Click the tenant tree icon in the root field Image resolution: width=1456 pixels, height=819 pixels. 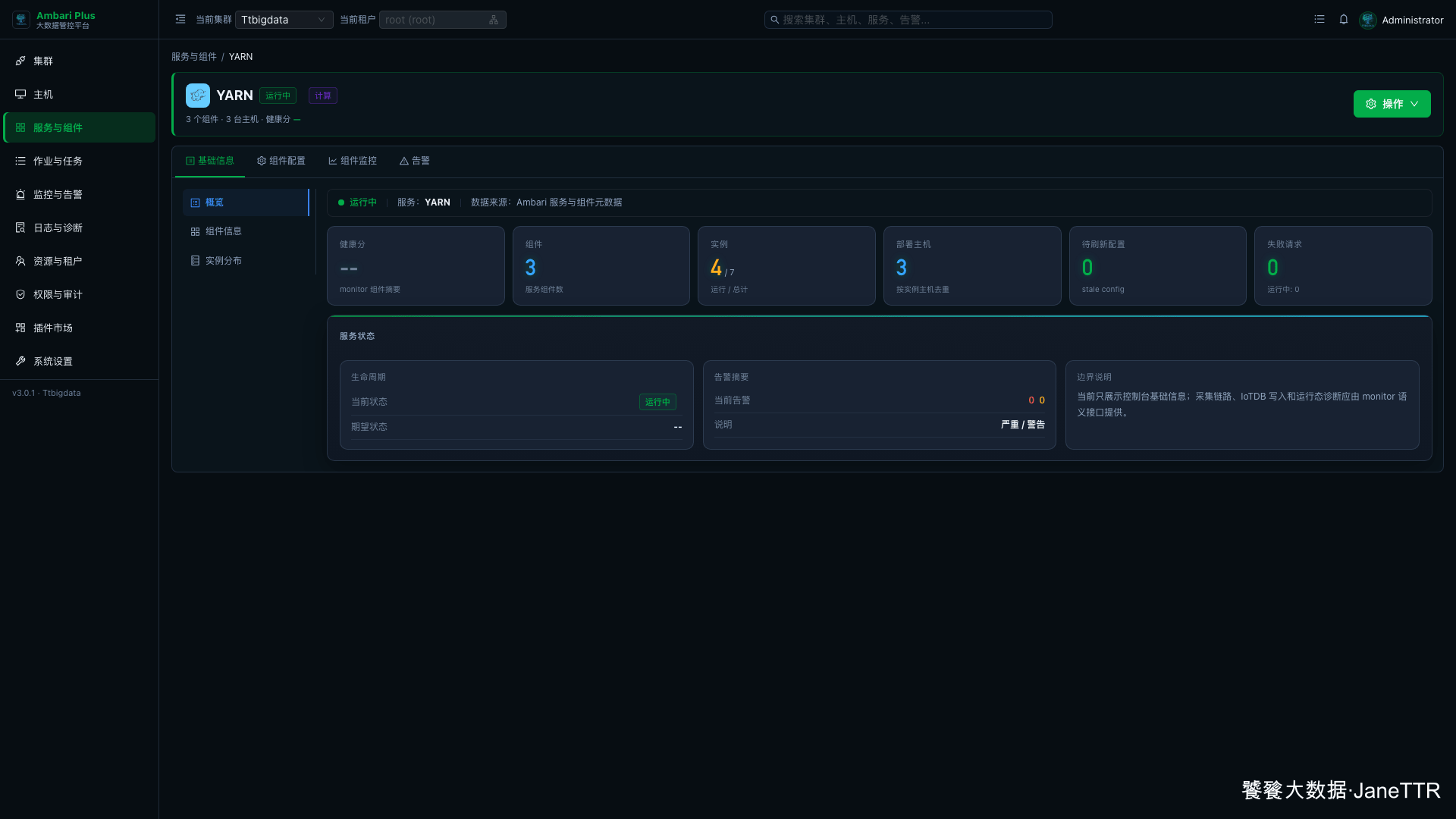(x=494, y=20)
